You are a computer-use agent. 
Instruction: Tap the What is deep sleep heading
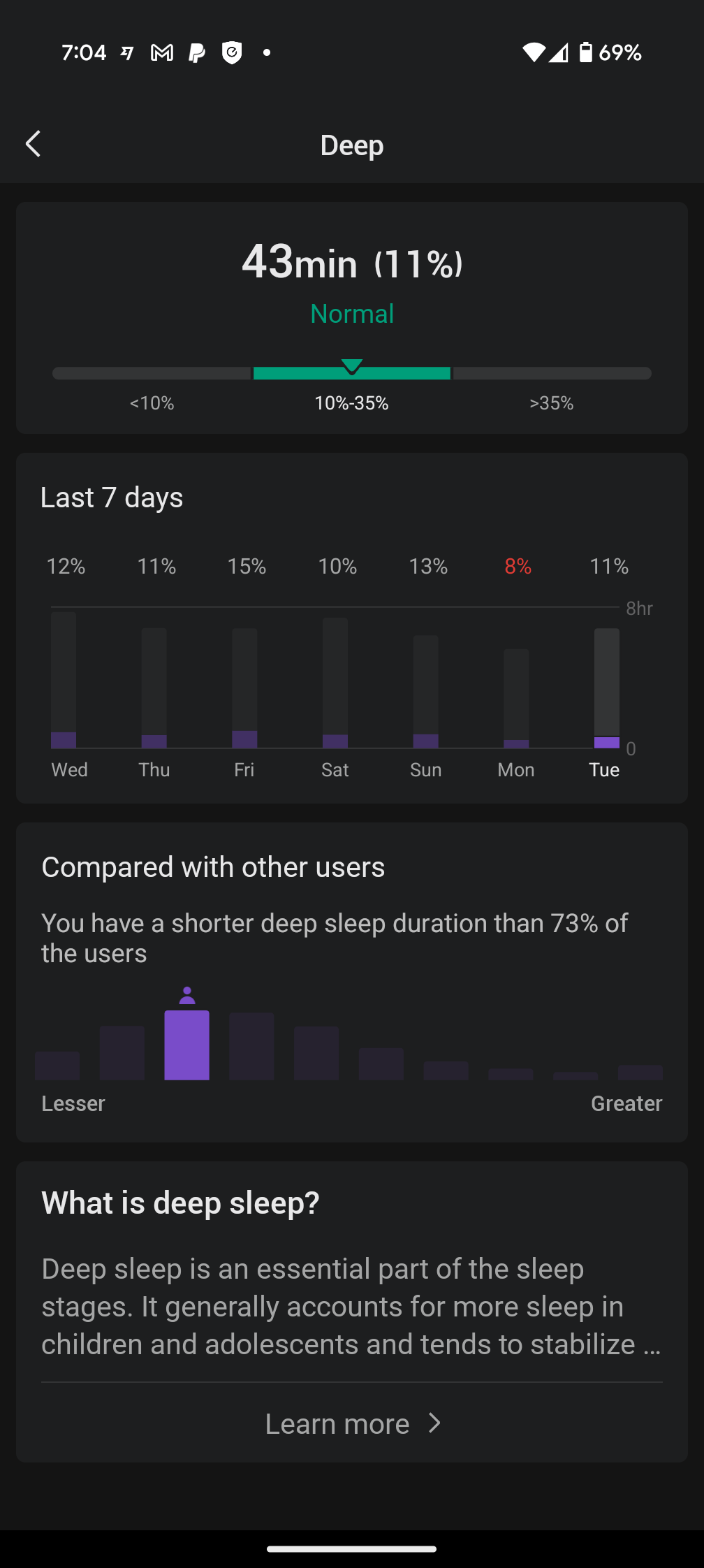coord(180,1203)
